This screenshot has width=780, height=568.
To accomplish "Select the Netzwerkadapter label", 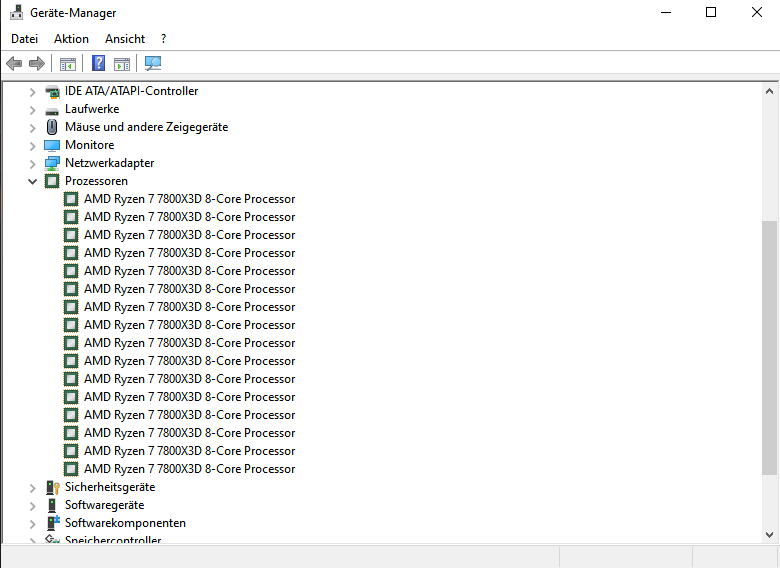I will point(109,163).
